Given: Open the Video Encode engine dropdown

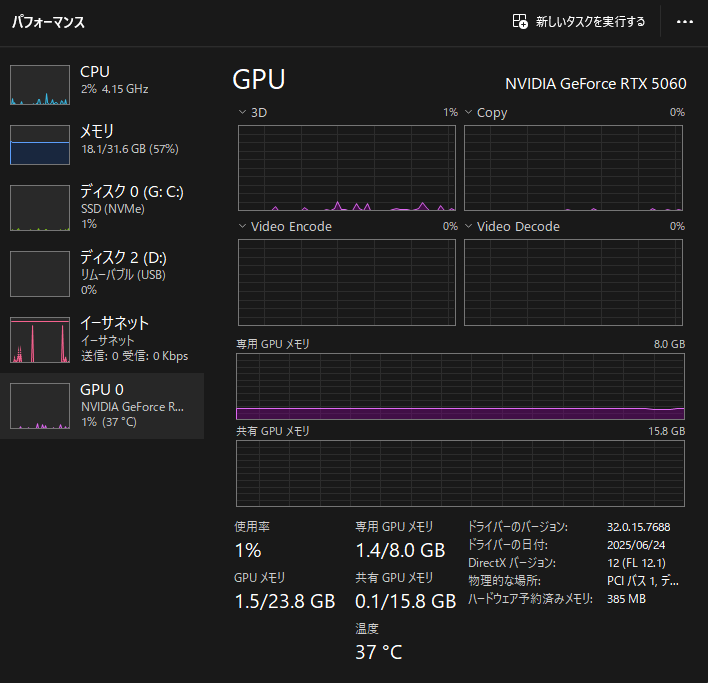Looking at the screenshot, I should pos(242,227).
